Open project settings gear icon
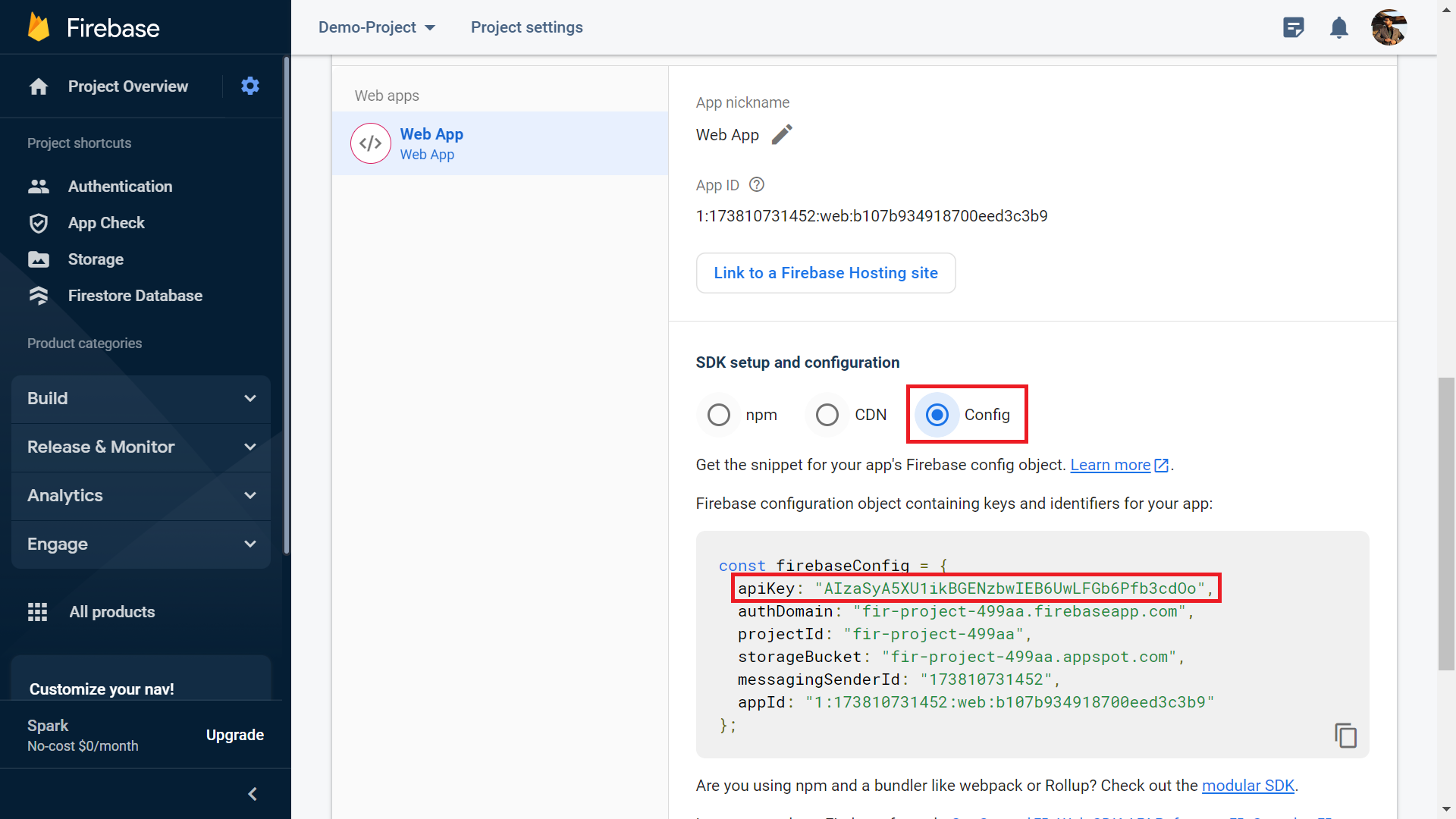Image resolution: width=1456 pixels, height=819 pixels. pyautogui.click(x=250, y=86)
